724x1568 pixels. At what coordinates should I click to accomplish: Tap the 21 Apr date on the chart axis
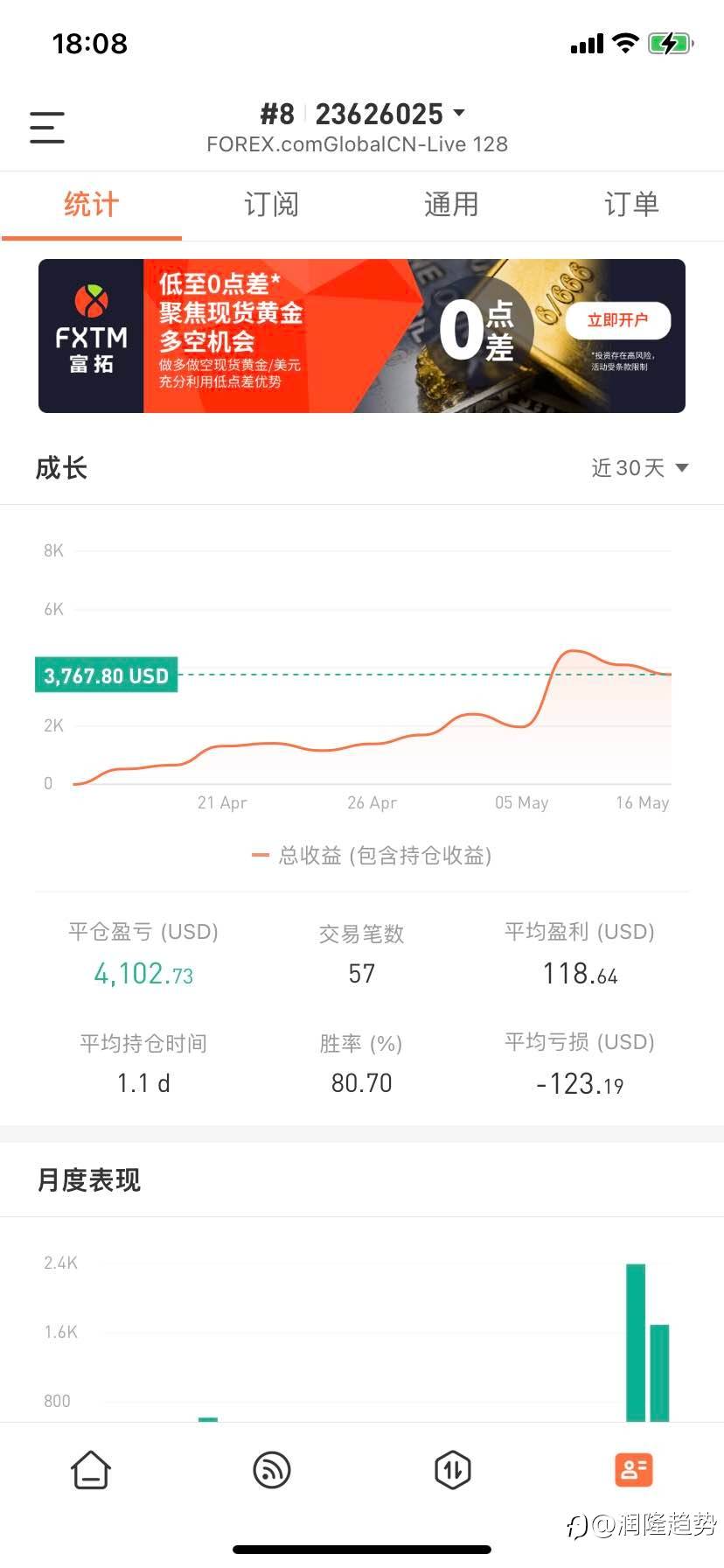(x=222, y=802)
